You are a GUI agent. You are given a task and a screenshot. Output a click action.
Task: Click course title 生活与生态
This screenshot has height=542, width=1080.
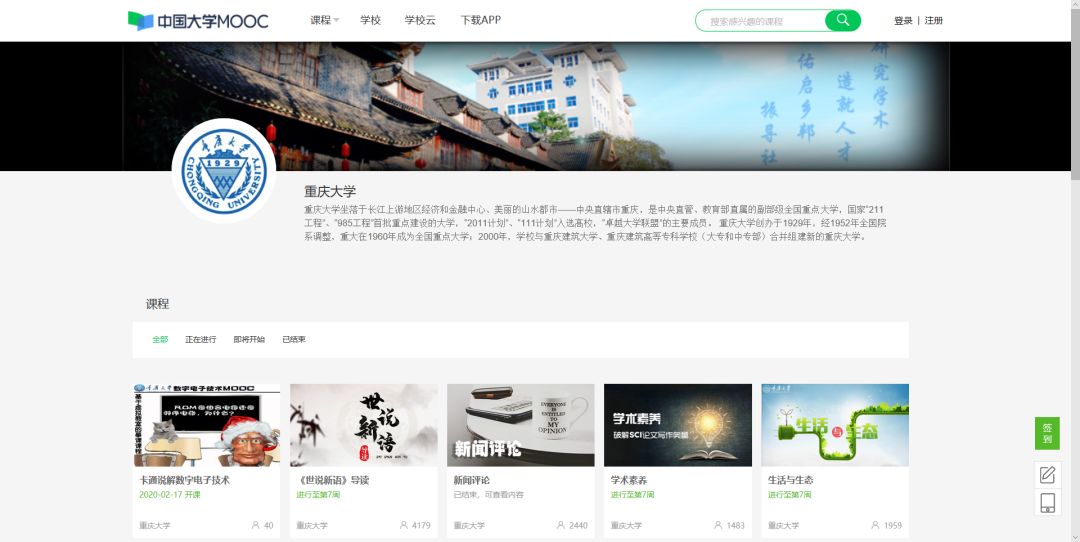[791, 480]
